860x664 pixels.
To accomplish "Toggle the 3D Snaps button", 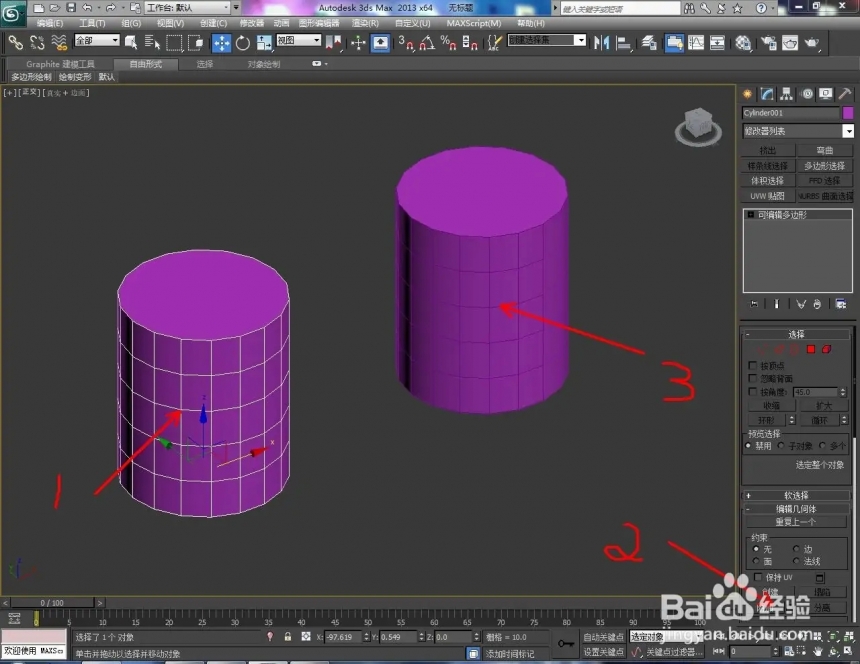I will (406, 42).
